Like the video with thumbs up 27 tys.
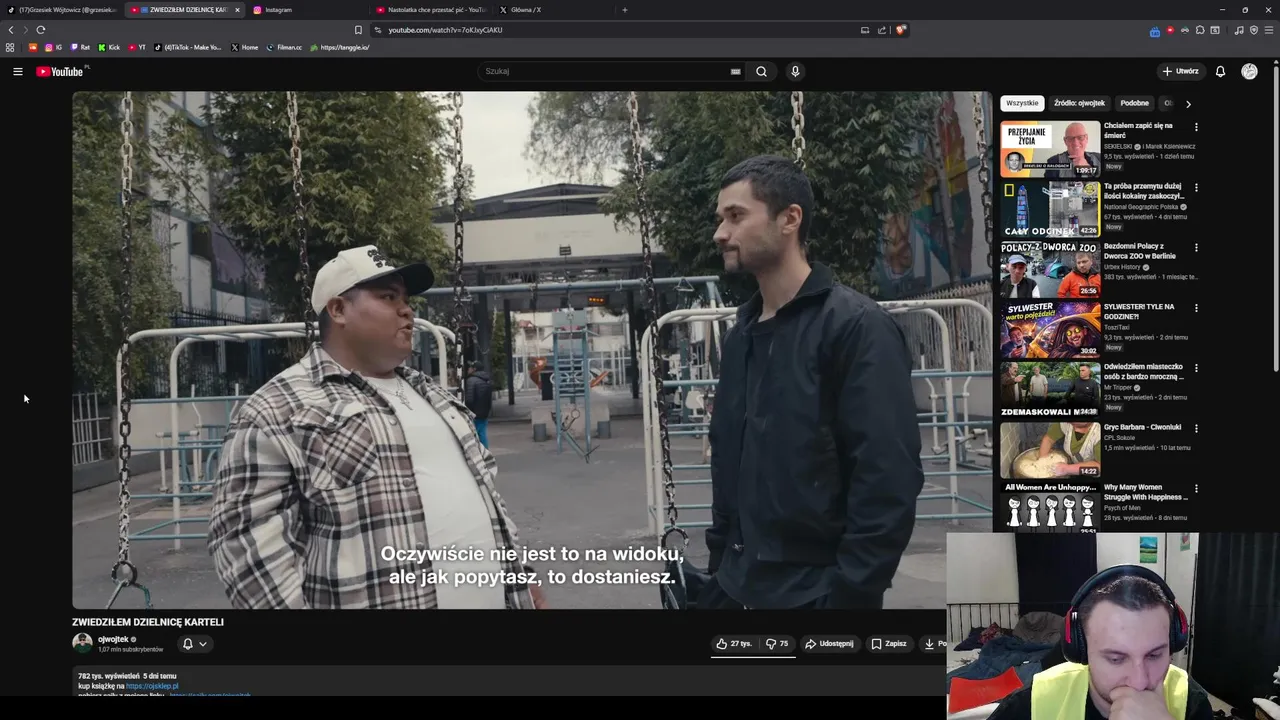The height and width of the screenshot is (720, 1280). pyautogui.click(x=733, y=644)
